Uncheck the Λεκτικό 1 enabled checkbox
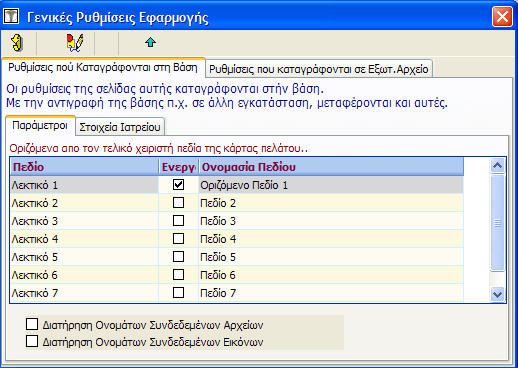Image resolution: width=518 pixels, height=368 pixels. tap(178, 185)
